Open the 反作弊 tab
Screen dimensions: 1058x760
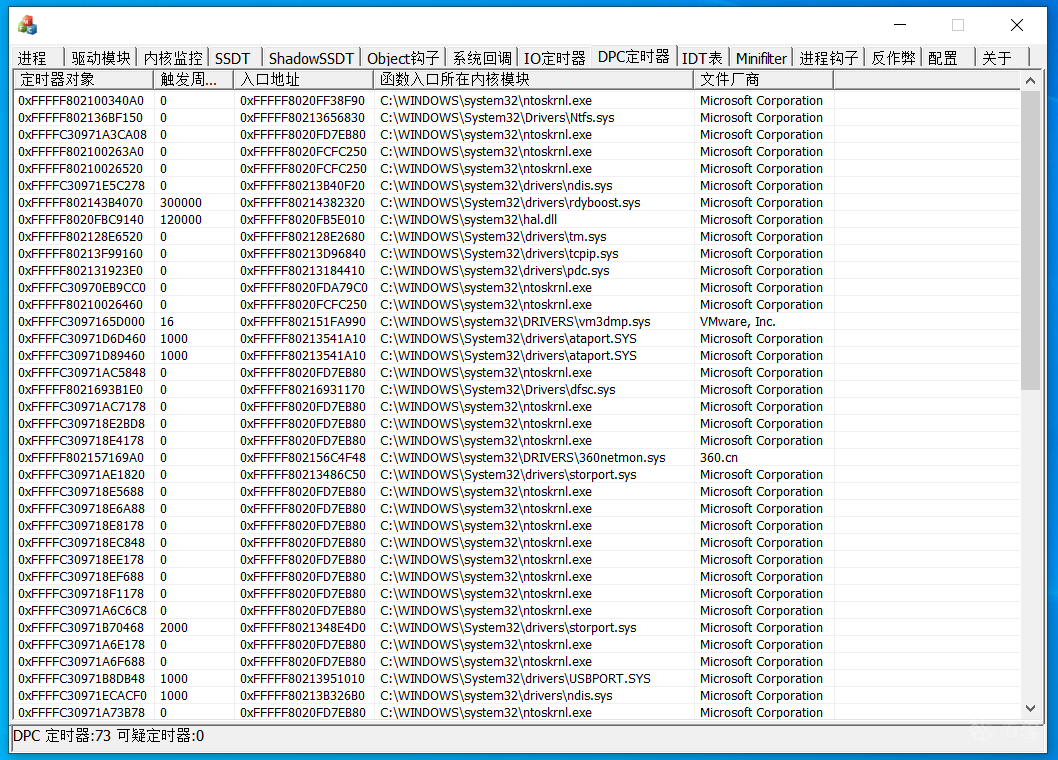pyautogui.click(x=893, y=58)
